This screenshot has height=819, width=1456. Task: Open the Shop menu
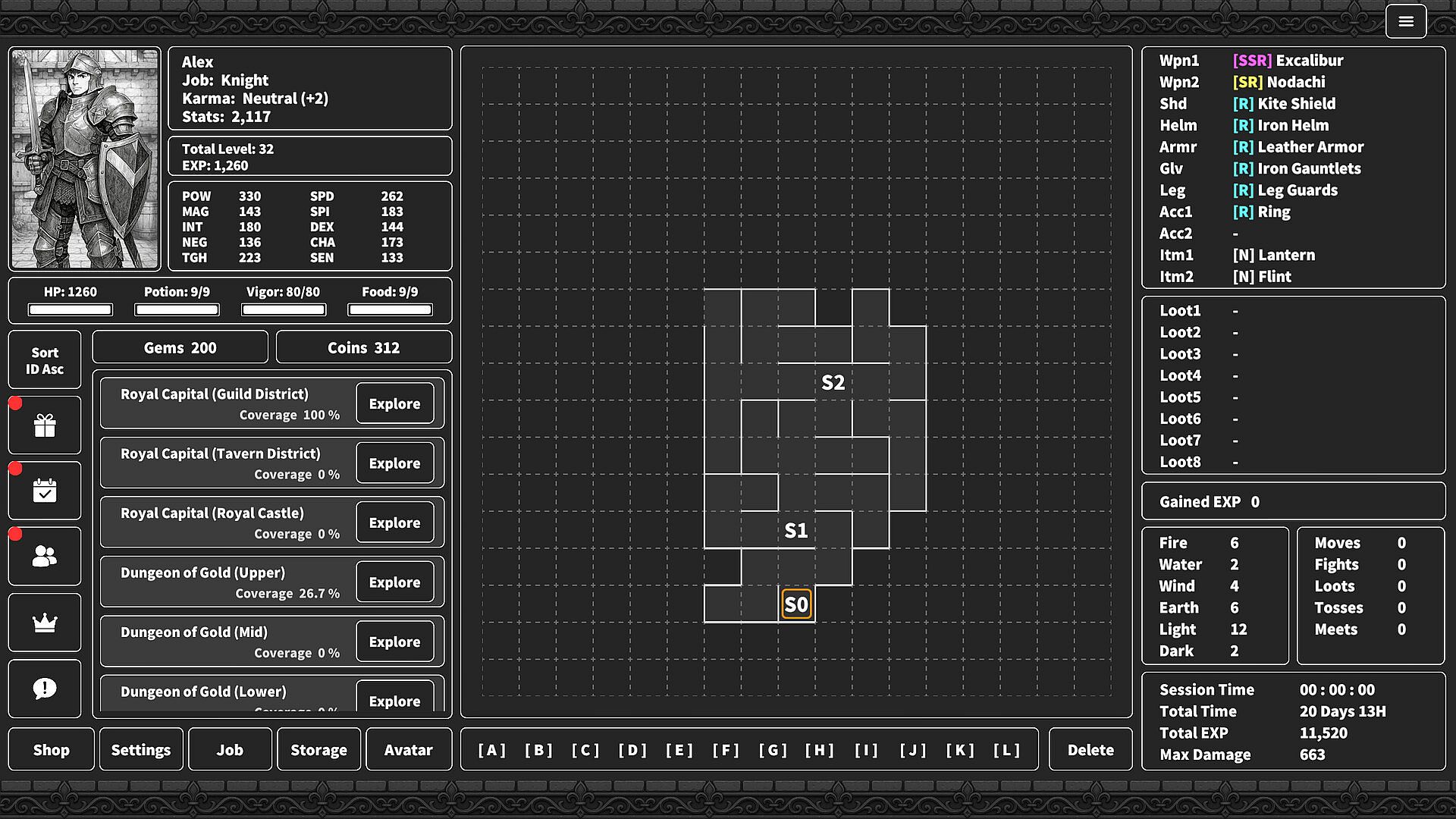[51, 750]
